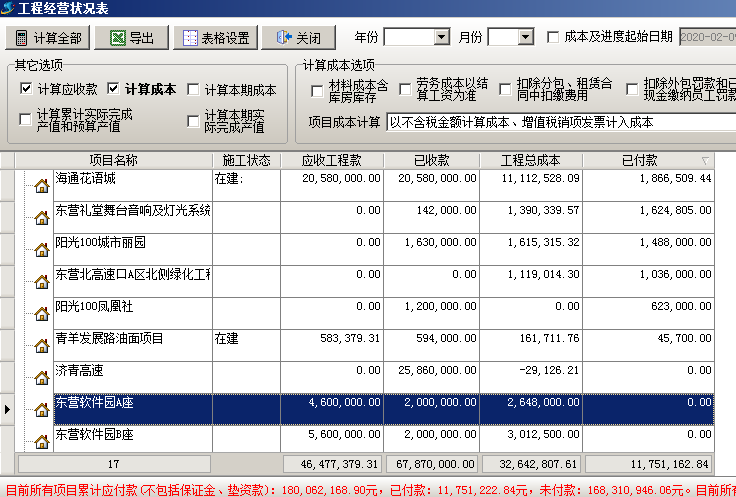Sort by the 已付款 column header

tap(647, 160)
